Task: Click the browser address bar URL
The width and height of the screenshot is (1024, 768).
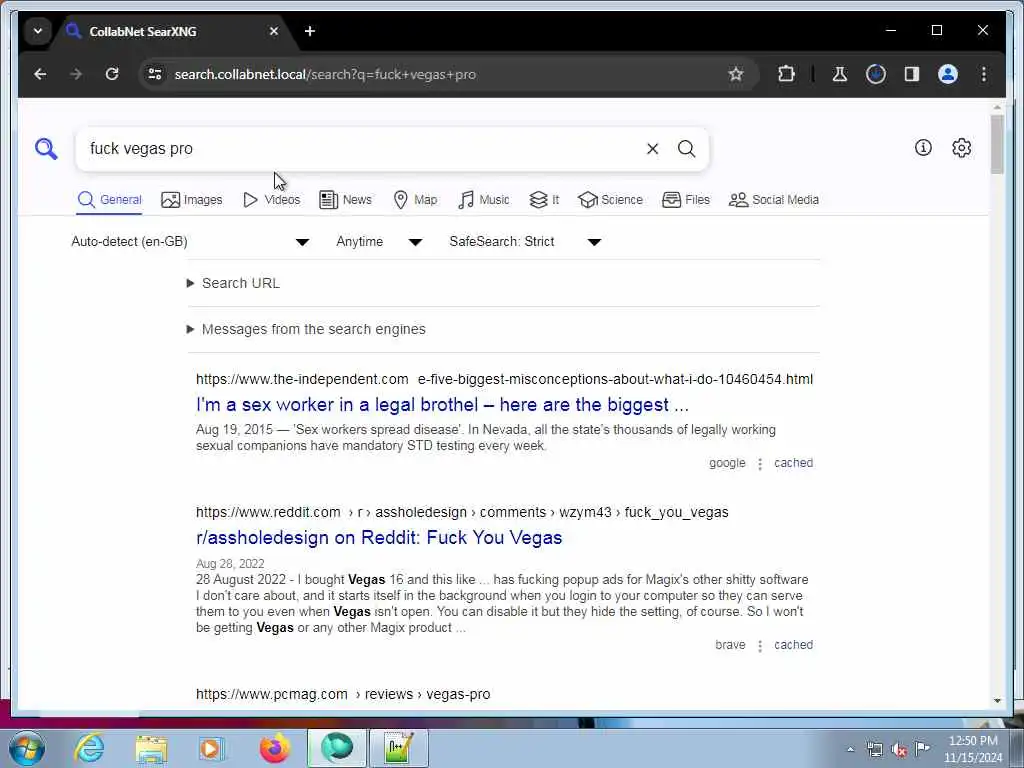Action: (x=325, y=74)
